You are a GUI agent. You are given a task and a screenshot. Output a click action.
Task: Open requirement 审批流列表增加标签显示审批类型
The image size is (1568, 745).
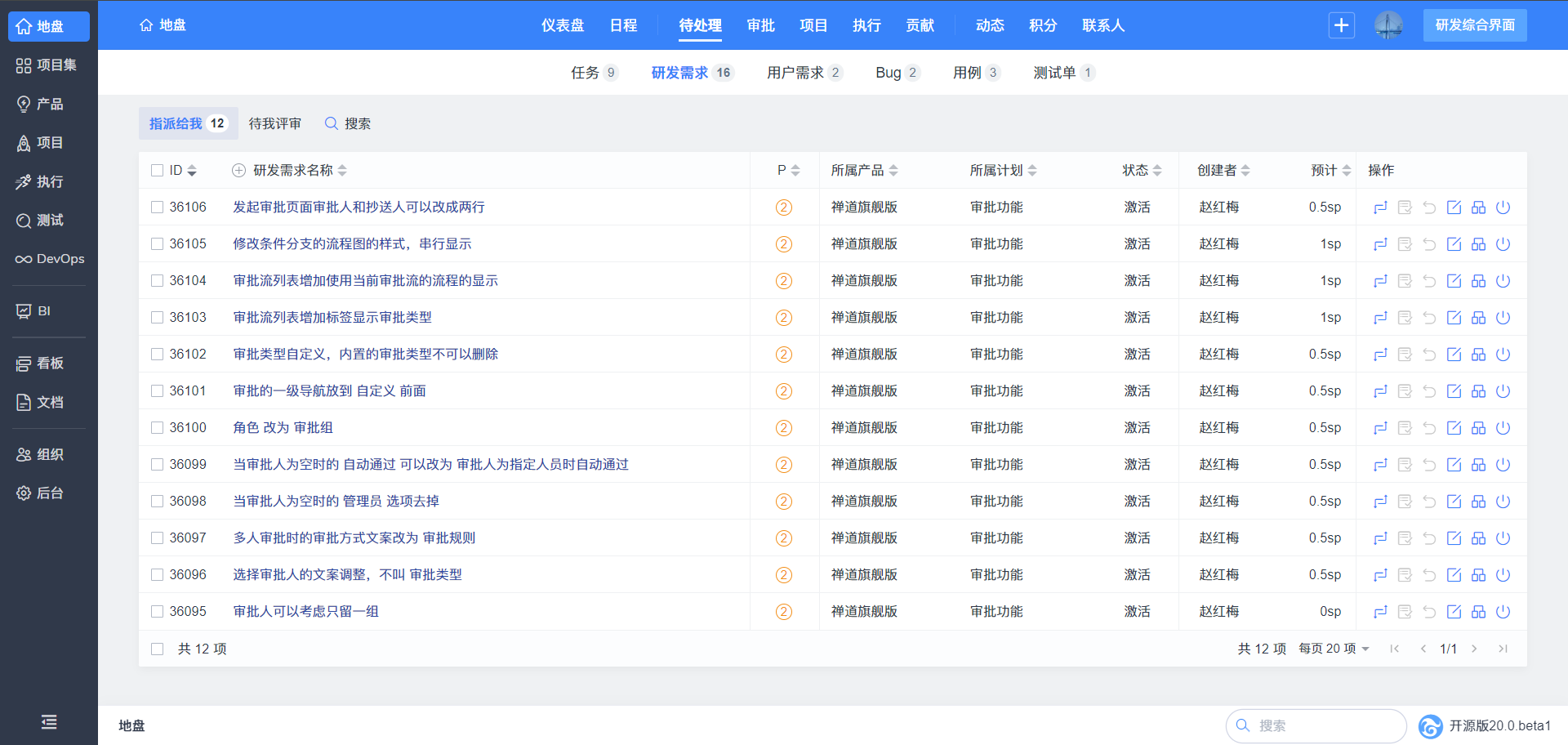[x=332, y=318]
